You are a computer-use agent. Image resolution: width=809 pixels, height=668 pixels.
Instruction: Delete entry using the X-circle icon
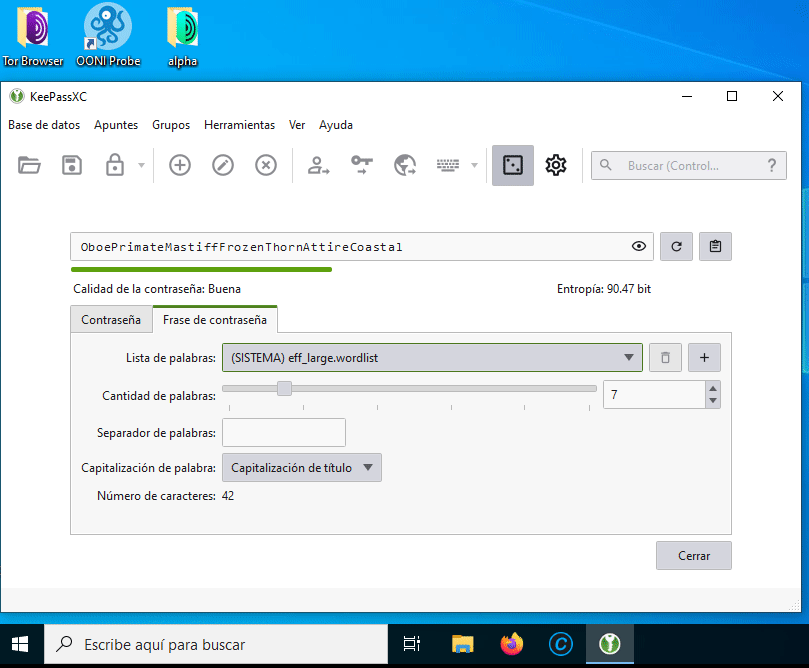(266, 166)
